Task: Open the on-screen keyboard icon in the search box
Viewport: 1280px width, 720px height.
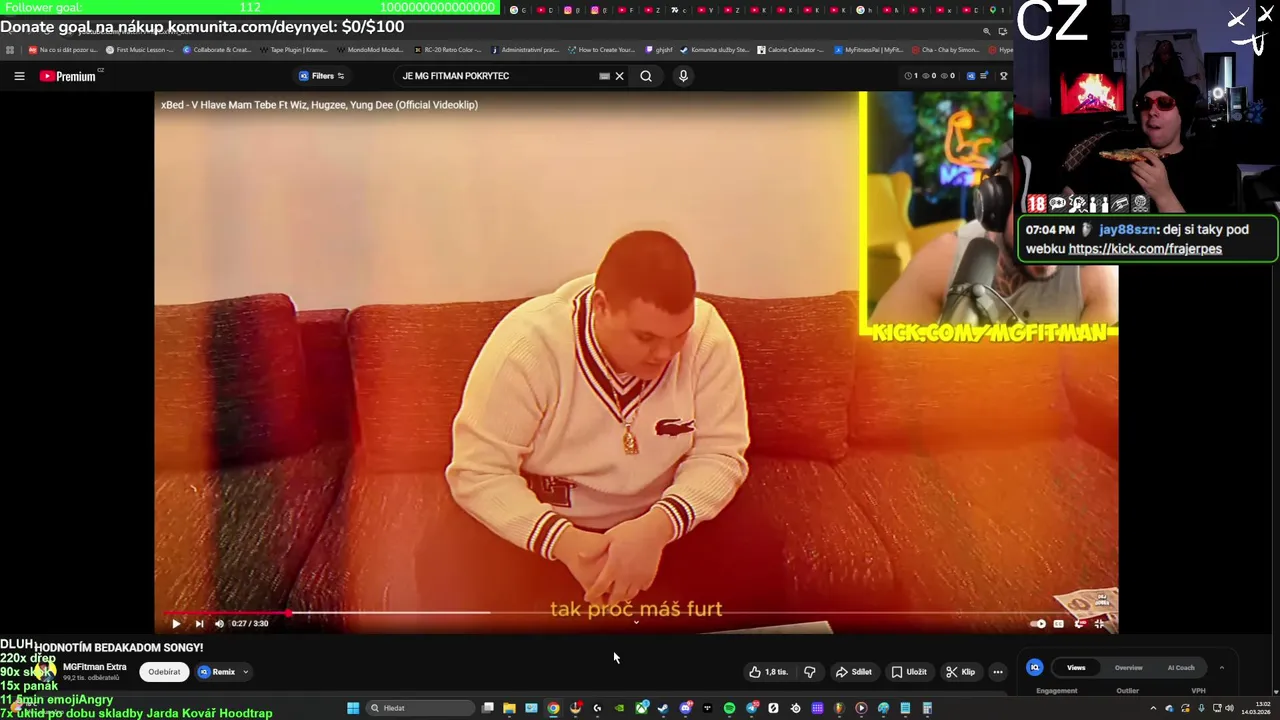Action: pyautogui.click(x=604, y=76)
